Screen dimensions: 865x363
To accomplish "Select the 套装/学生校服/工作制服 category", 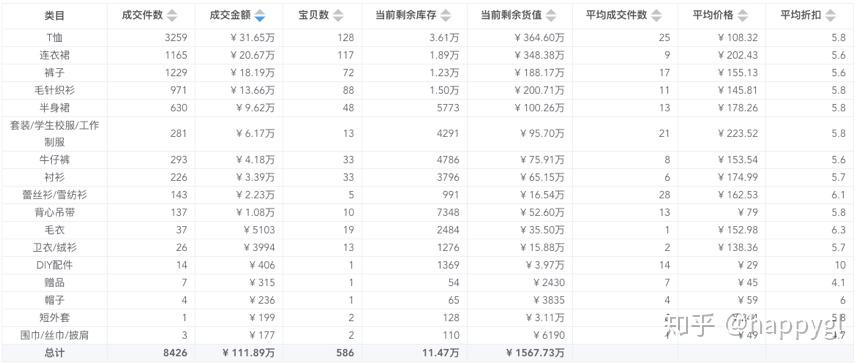I will tap(55, 134).
